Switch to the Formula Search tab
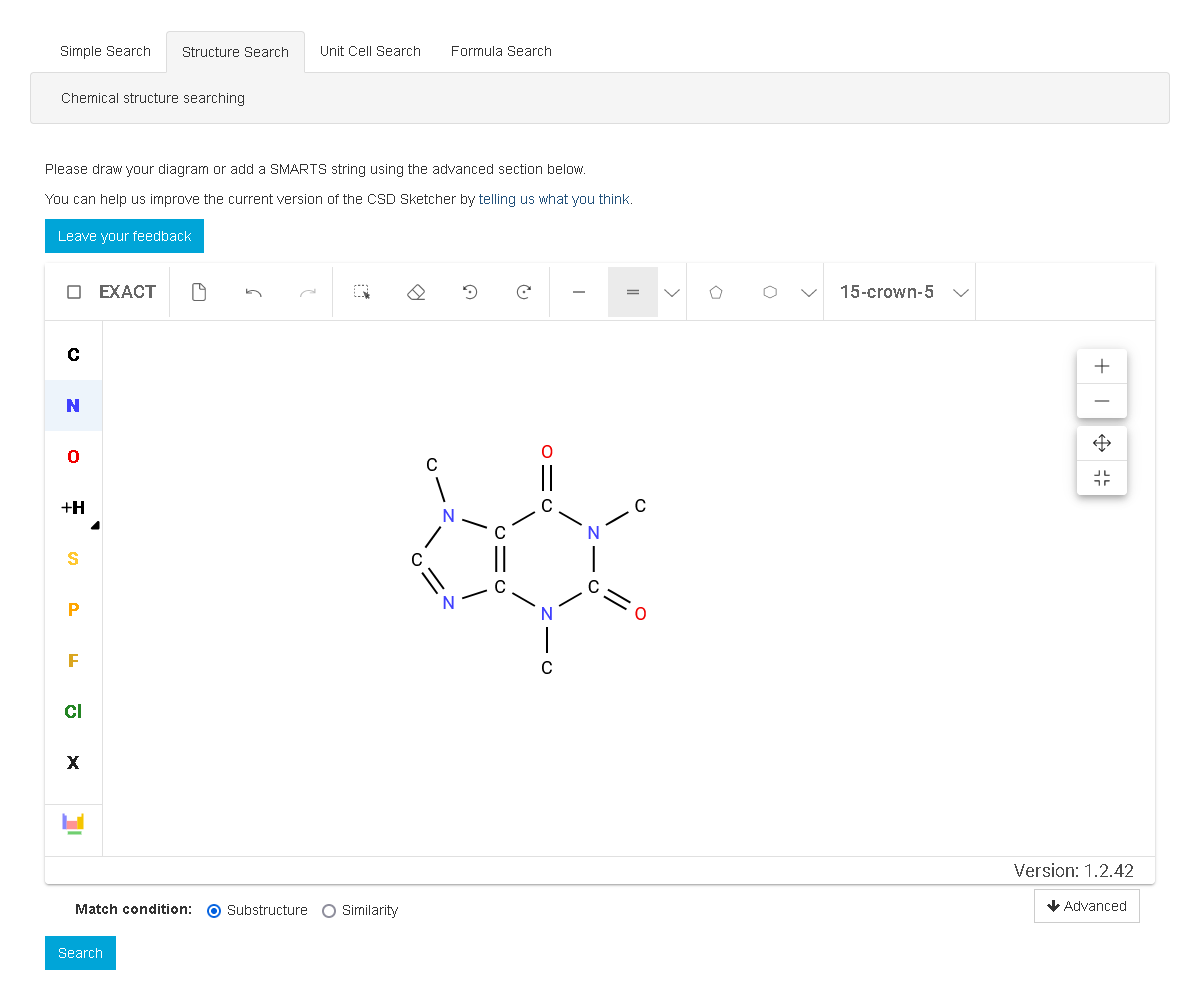 [501, 51]
